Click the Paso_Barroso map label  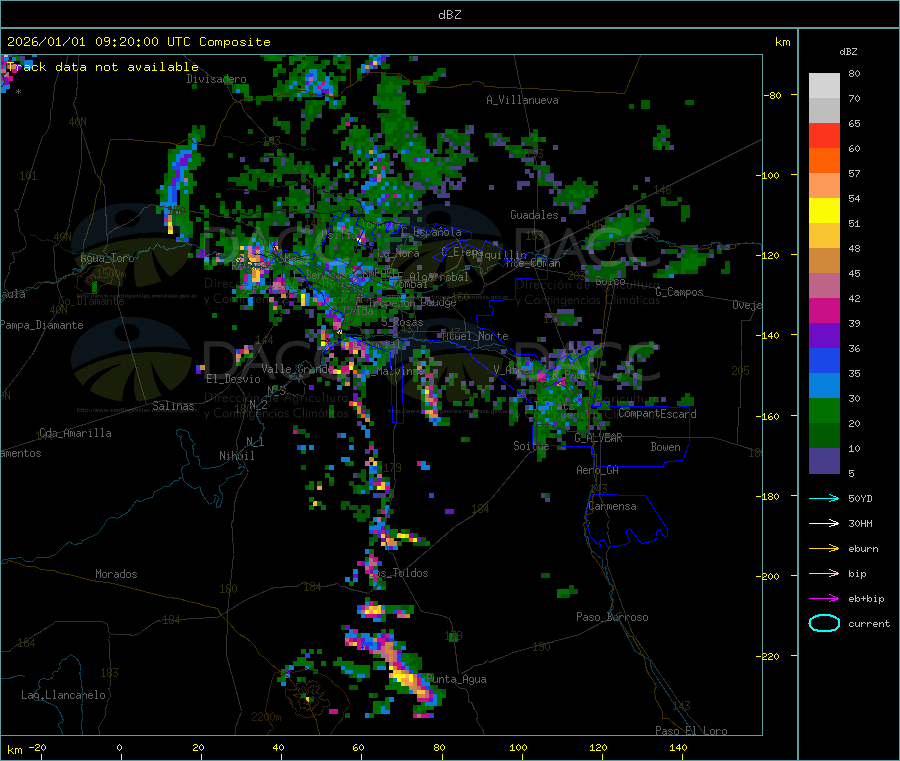(x=612, y=617)
